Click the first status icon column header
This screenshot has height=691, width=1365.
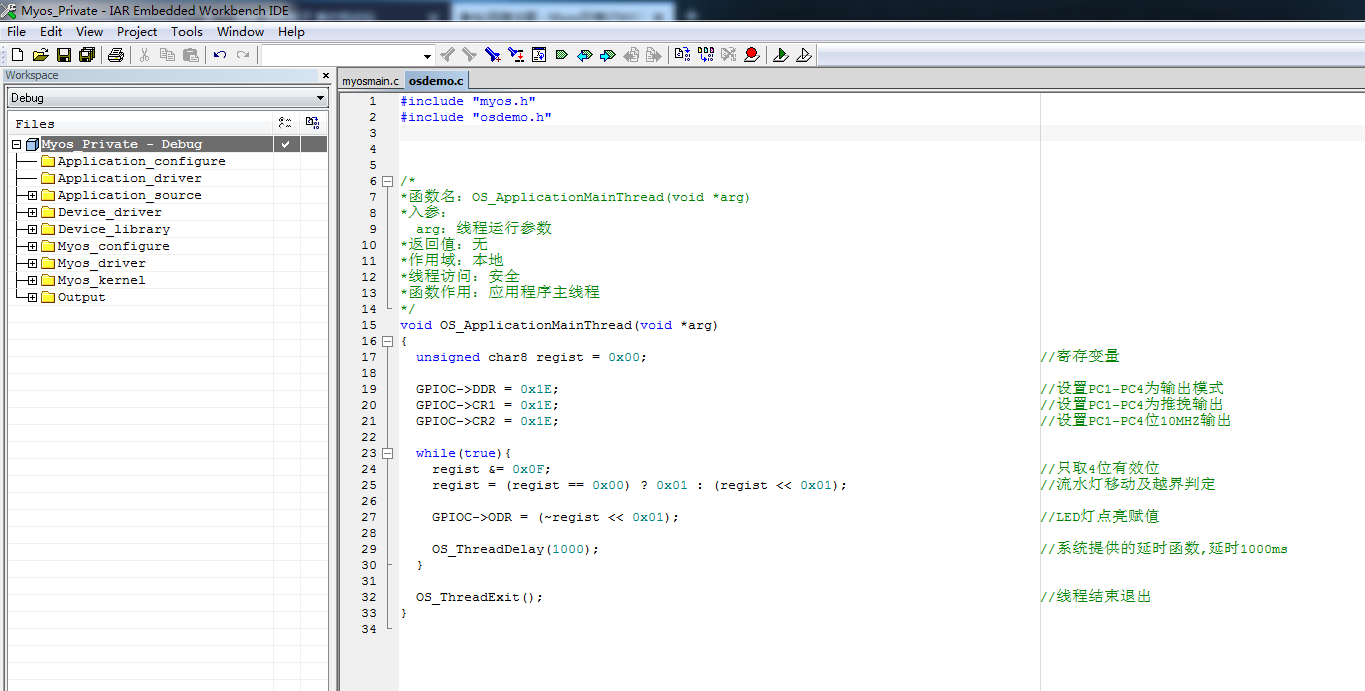tap(286, 123)
